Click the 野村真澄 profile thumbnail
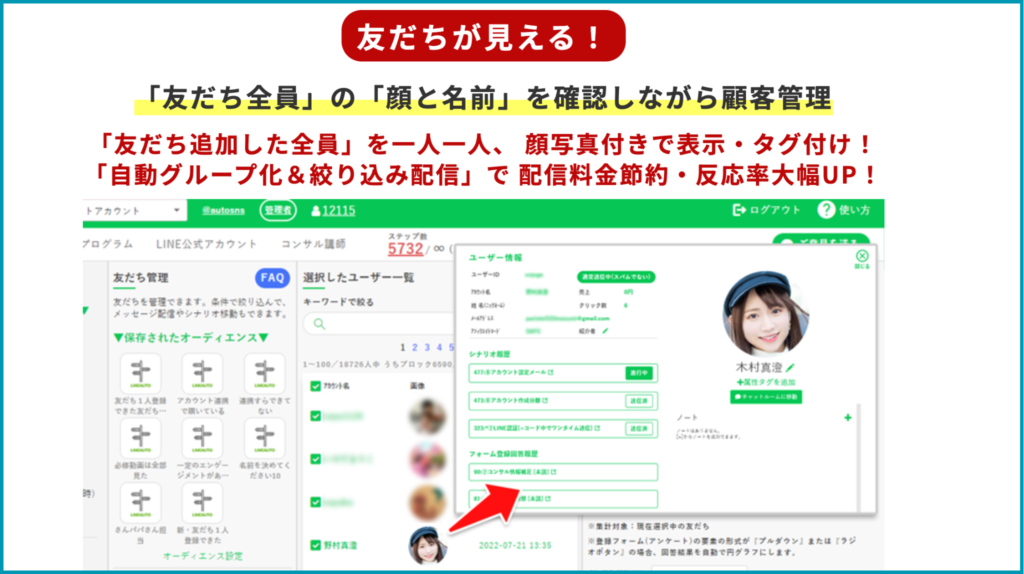 coord(428,545)
